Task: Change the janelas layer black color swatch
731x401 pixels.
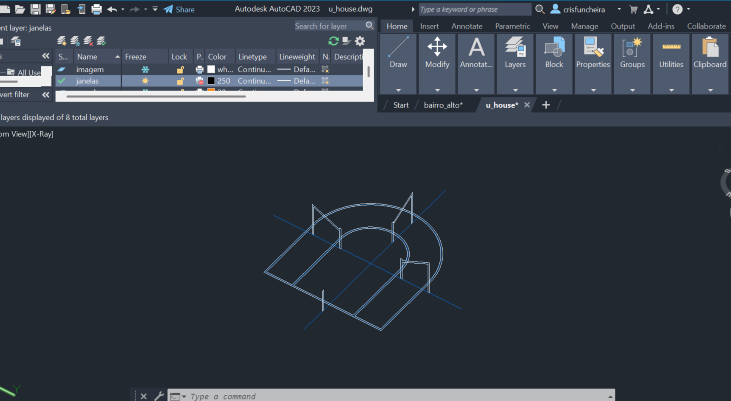Action: coord(211,81)
